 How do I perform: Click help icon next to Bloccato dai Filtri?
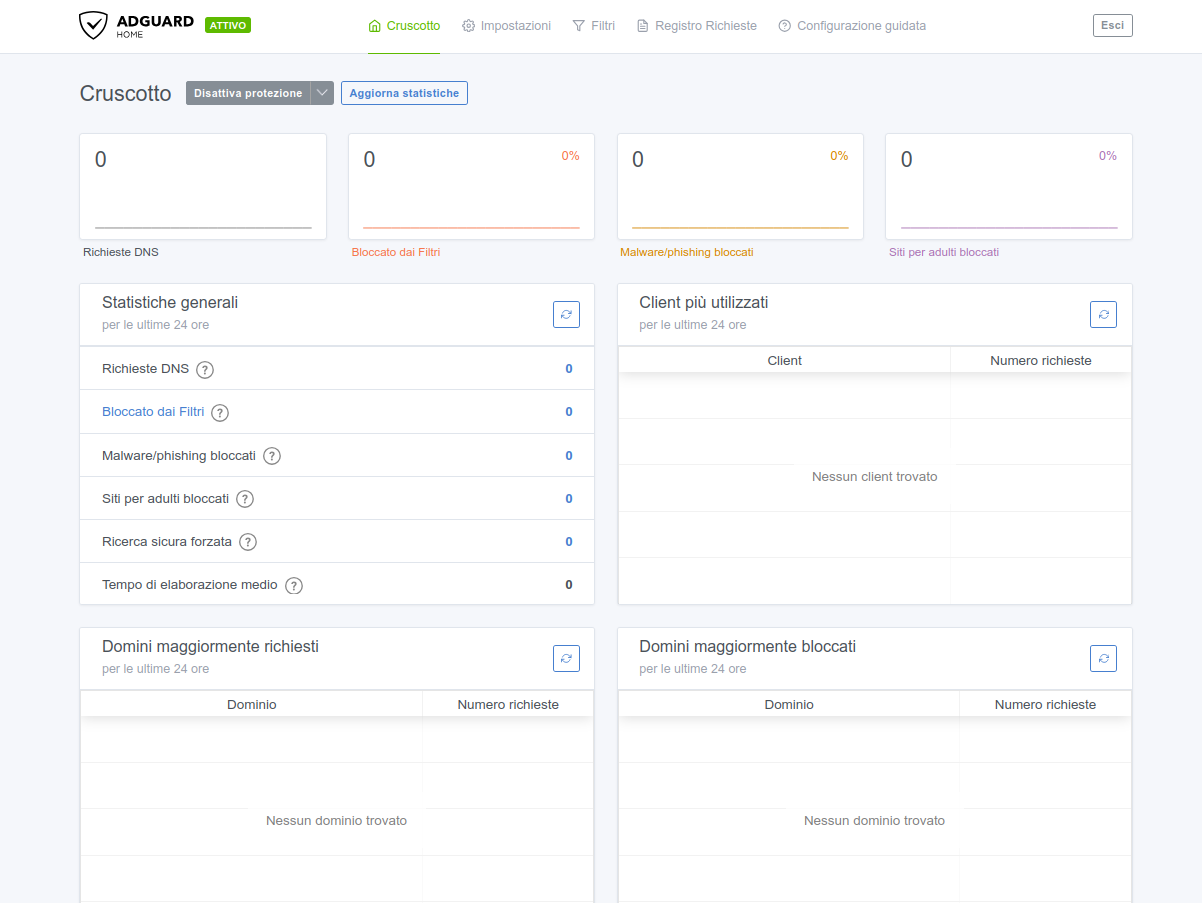click(220, 412)
